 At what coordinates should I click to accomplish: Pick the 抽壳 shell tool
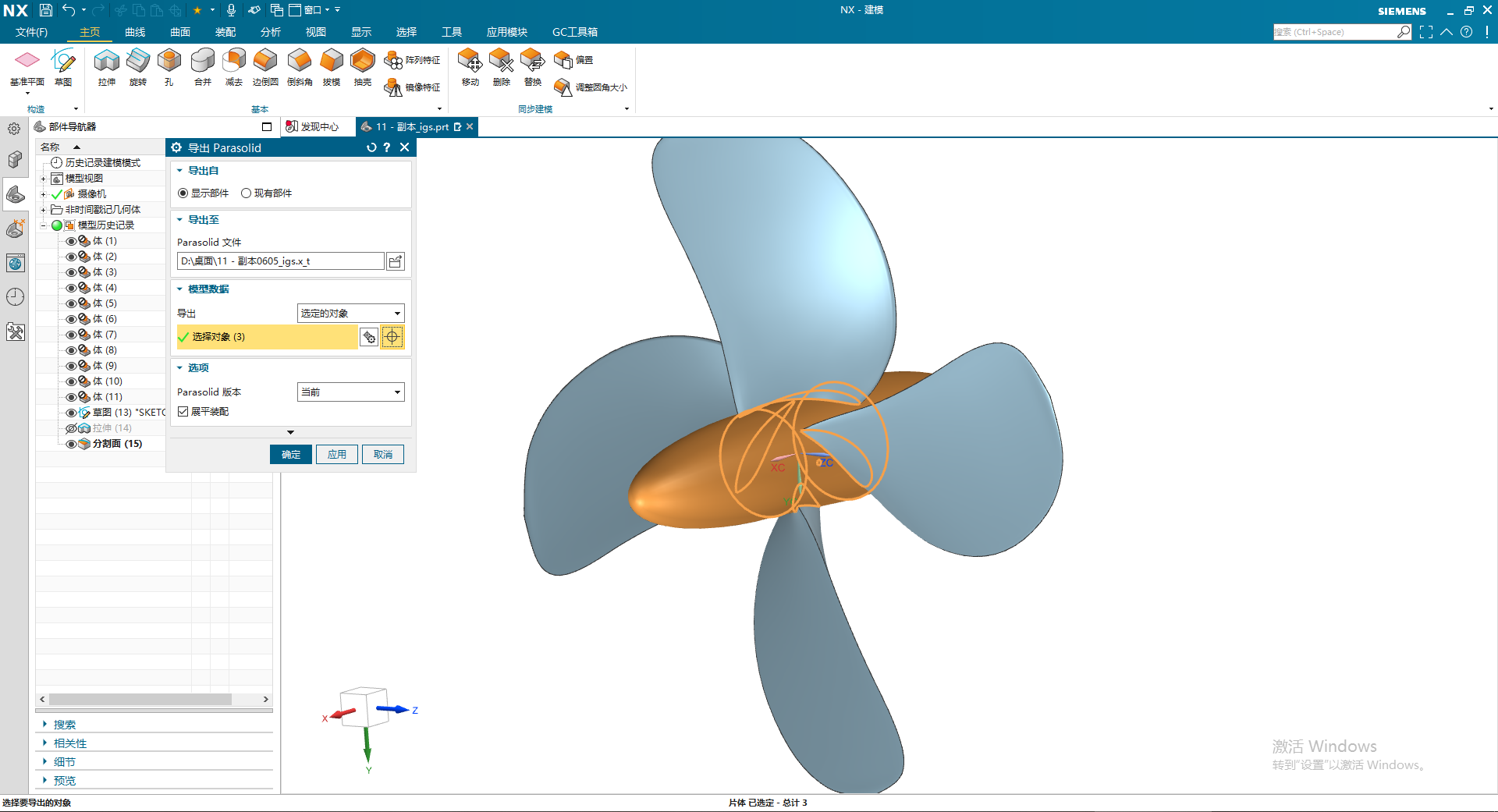(x=363, y=68)
